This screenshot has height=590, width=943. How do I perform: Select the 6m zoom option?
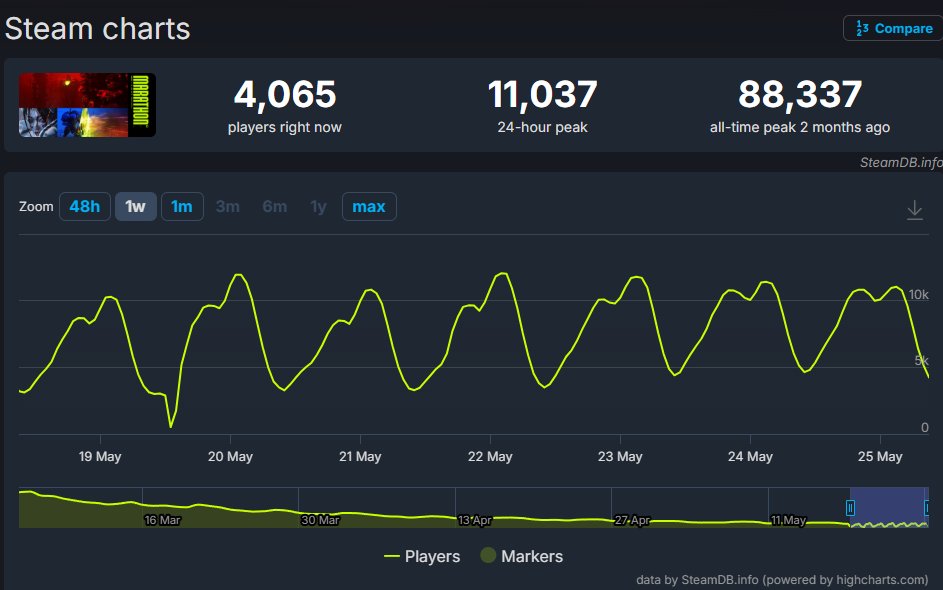tap(274, 206)
